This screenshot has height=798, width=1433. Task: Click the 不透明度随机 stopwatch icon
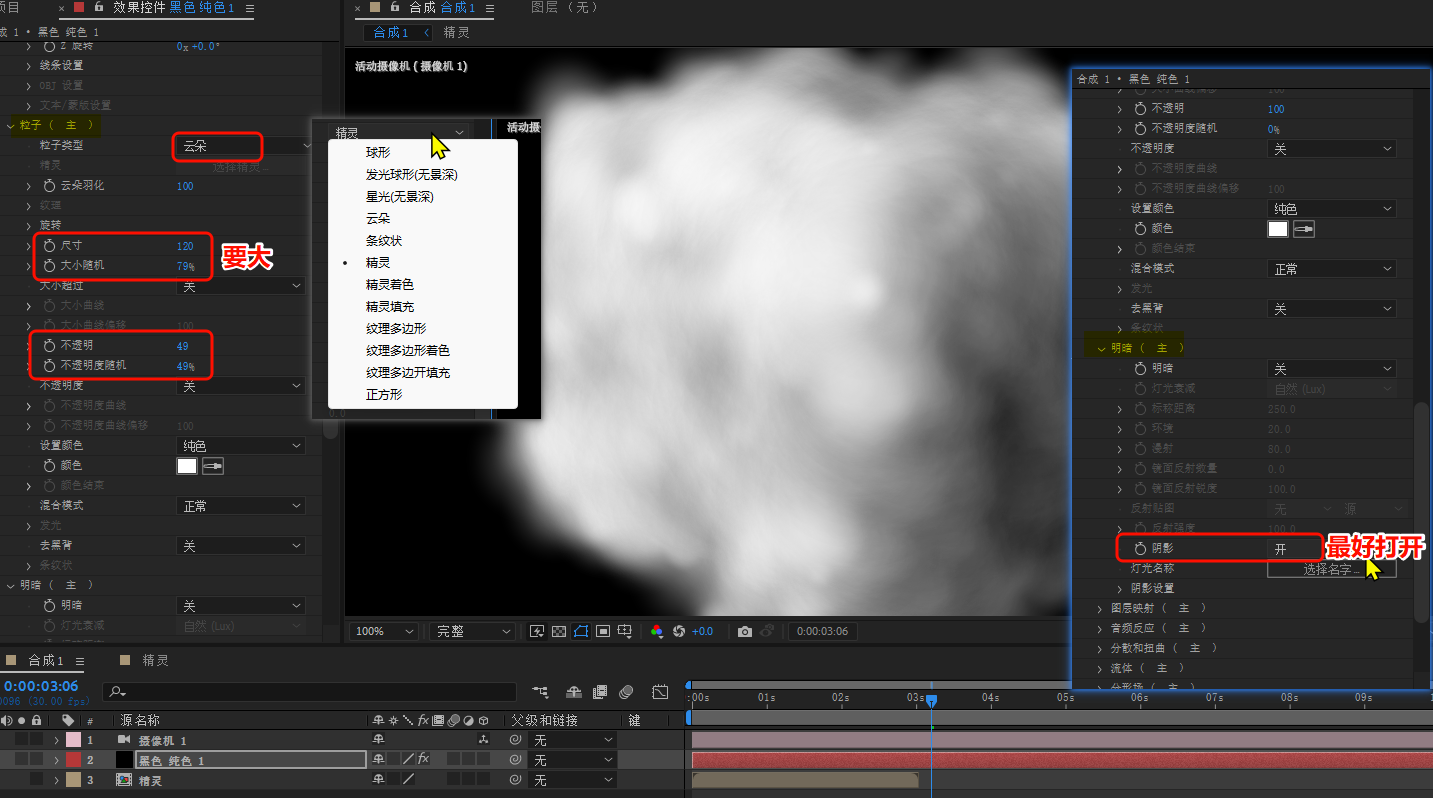pos(49,365)
